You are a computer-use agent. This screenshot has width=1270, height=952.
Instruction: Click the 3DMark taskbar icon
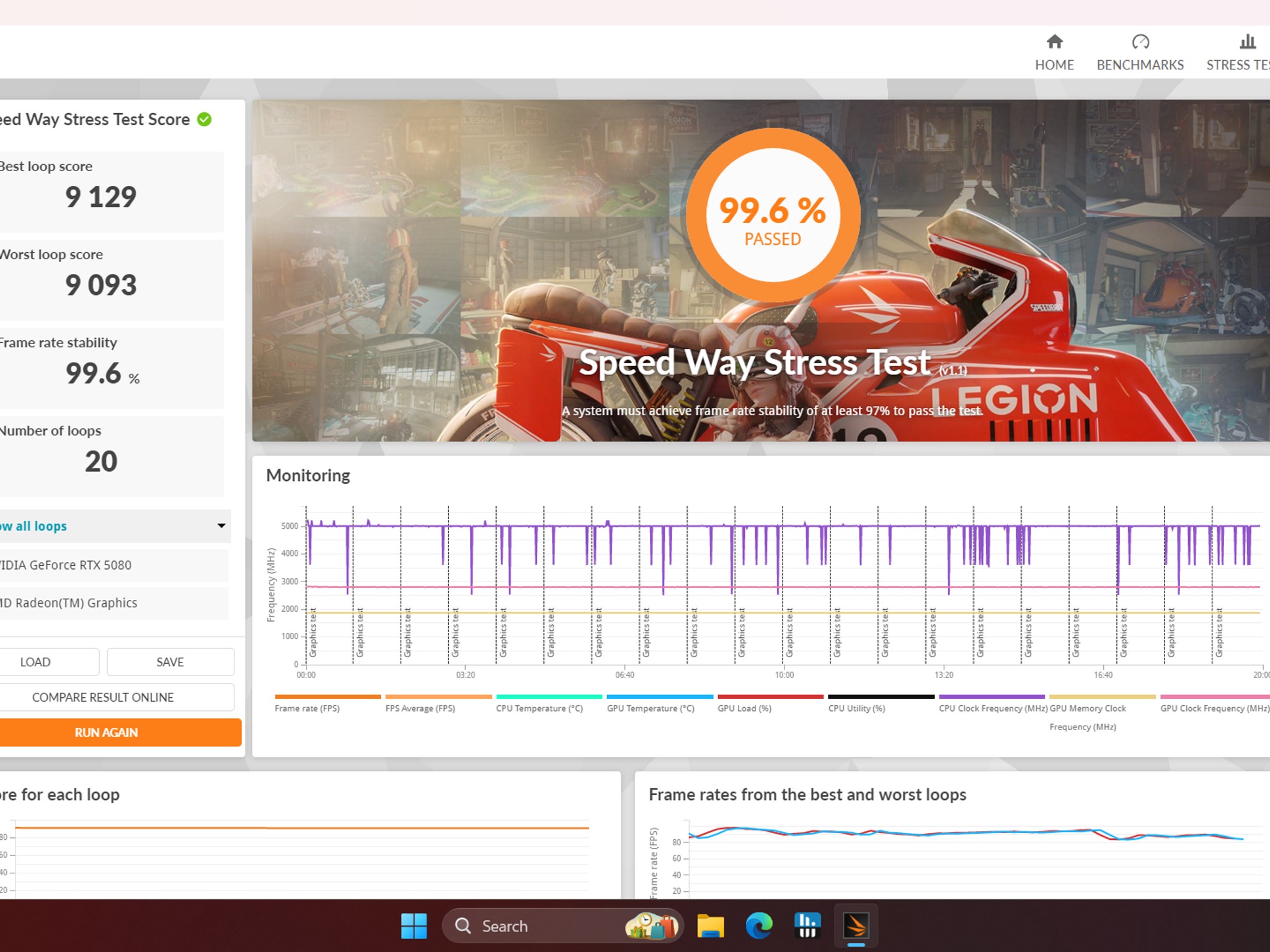point(856,926)
